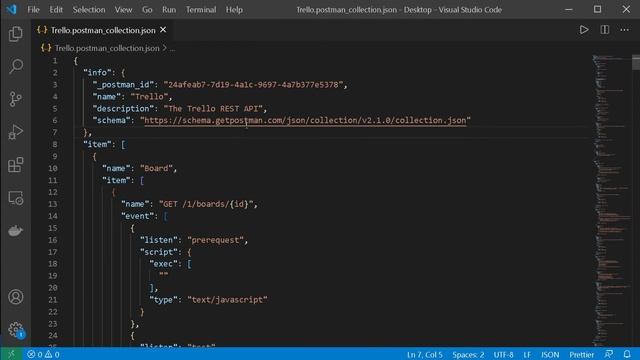640x360 pixels.
Task: Click the "exec" key on line 18
Action: (x=163, y=264)
